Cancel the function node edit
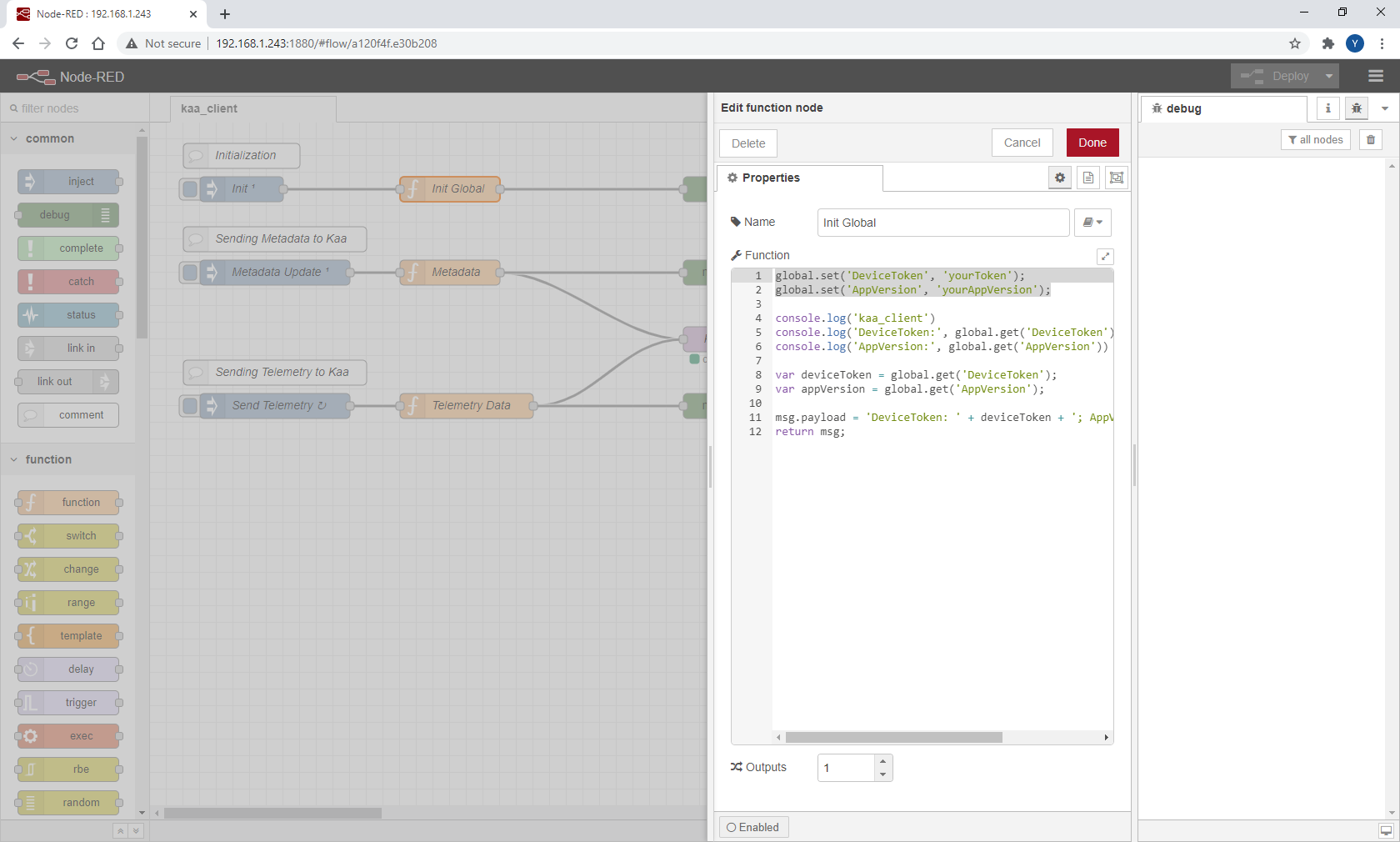Image resolution: width=1400 pixels, height=842 pixels. pos(1022,143)
